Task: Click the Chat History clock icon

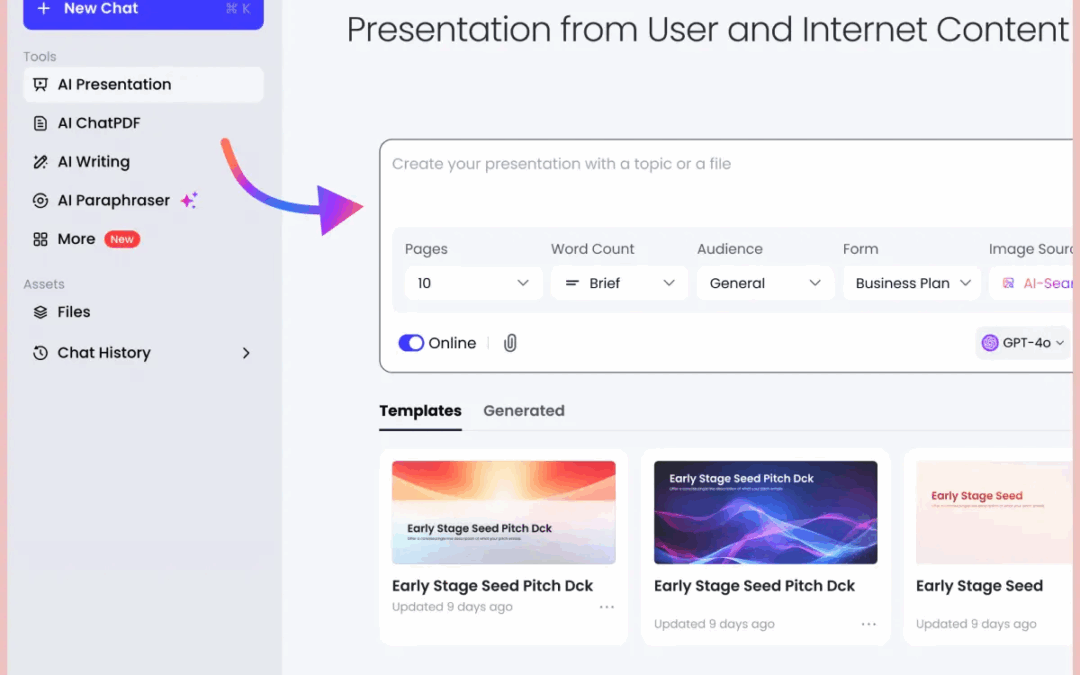Action: pyautogui.click(x=40, y=353)
